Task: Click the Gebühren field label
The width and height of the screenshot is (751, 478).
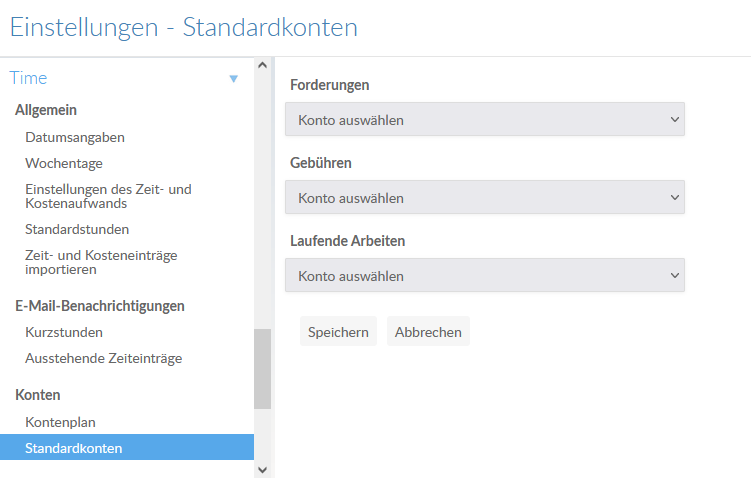Action: pyautogui.click(x=321, y=163)
